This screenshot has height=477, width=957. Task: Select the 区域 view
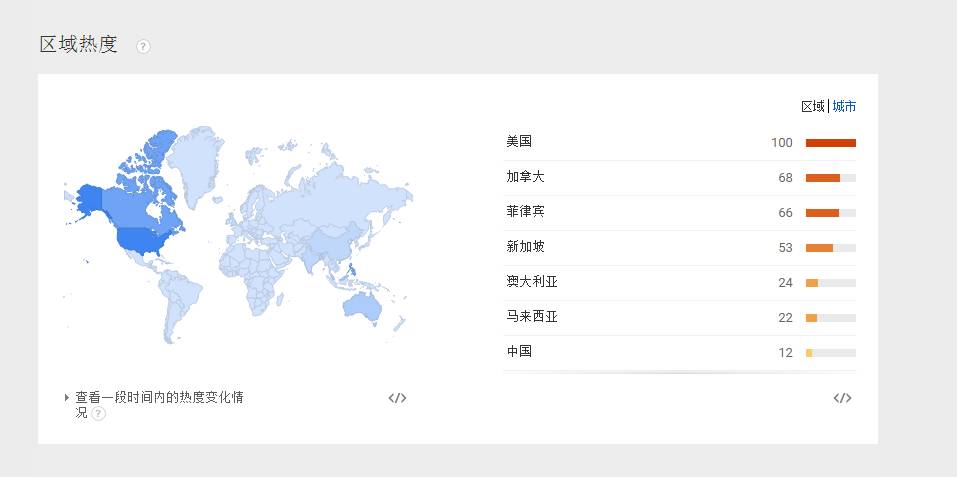click(x=813, y=107)
